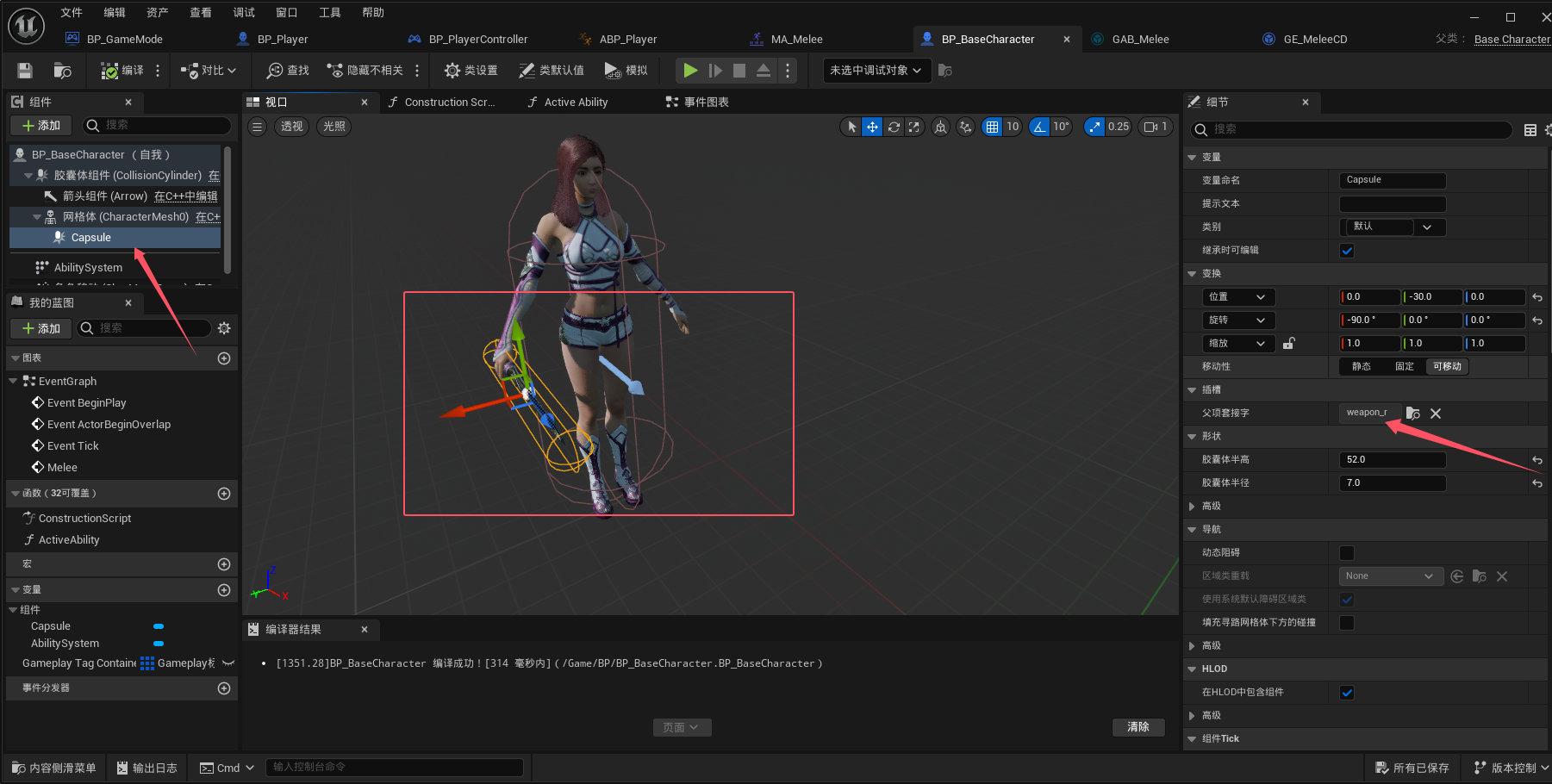Add a new function with plus icon
The image size is (1552, 784).
(224, 494)
